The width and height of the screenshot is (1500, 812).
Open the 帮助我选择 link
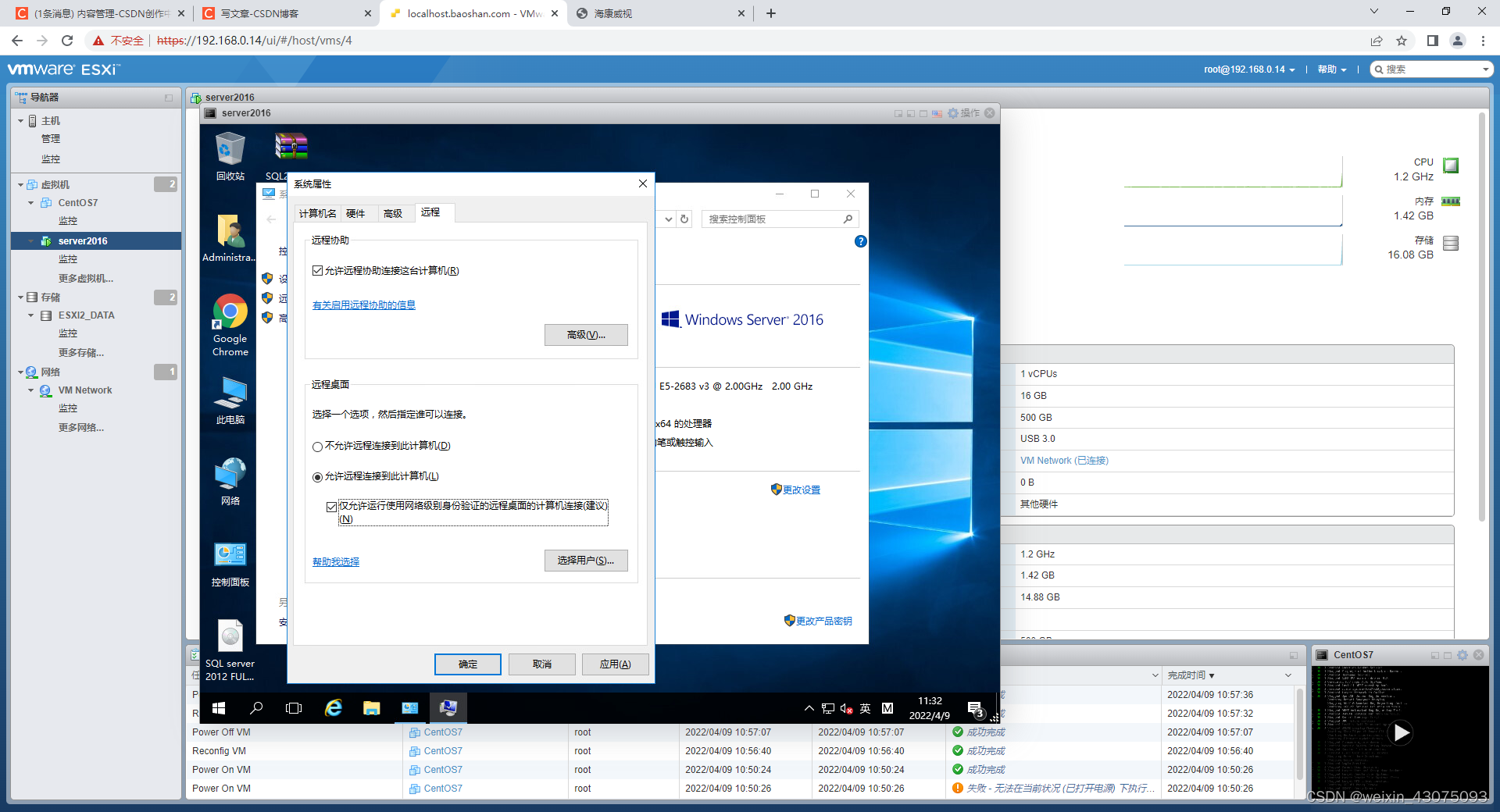click(336, 562)
